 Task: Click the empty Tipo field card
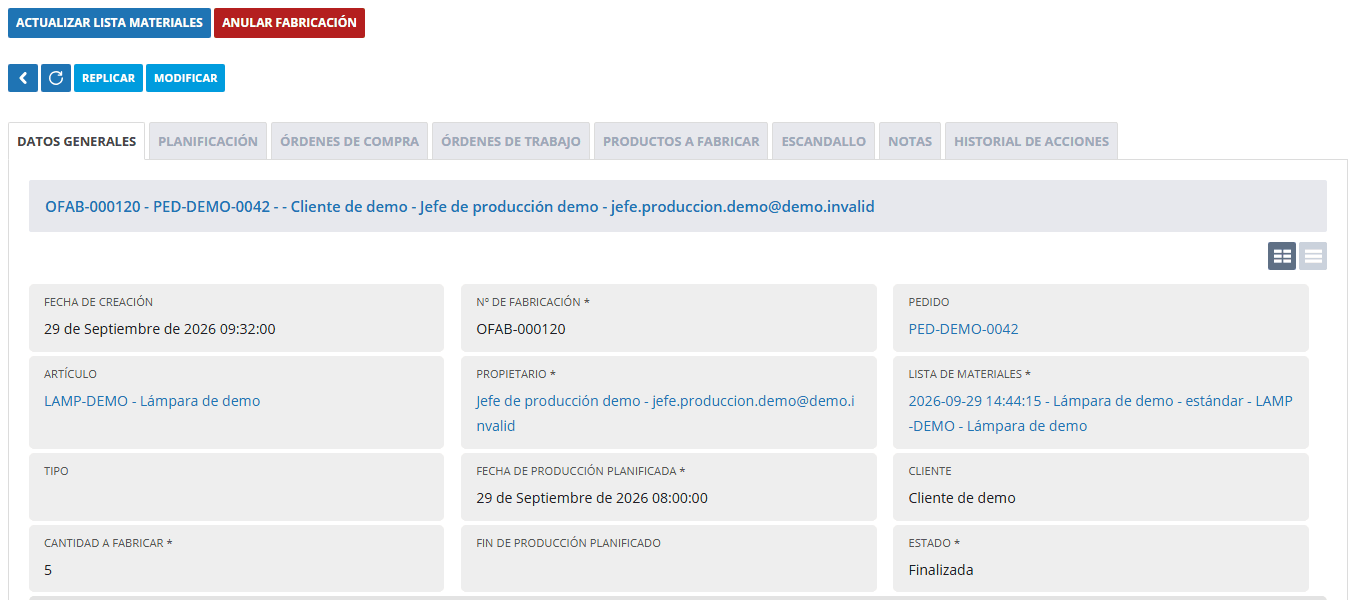[236, 487]
